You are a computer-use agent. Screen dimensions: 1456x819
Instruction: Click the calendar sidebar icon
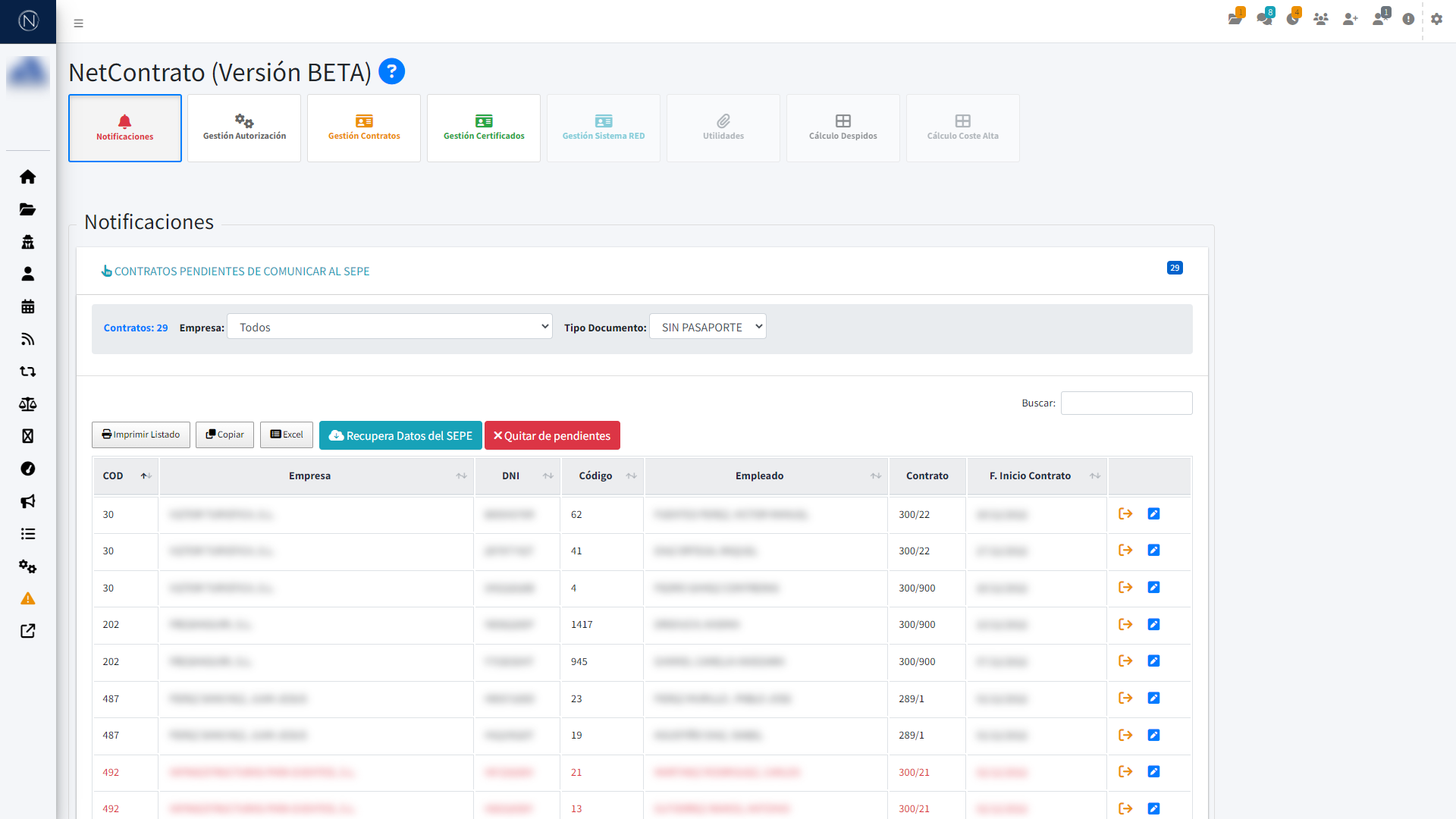click(x=28, y=306)
